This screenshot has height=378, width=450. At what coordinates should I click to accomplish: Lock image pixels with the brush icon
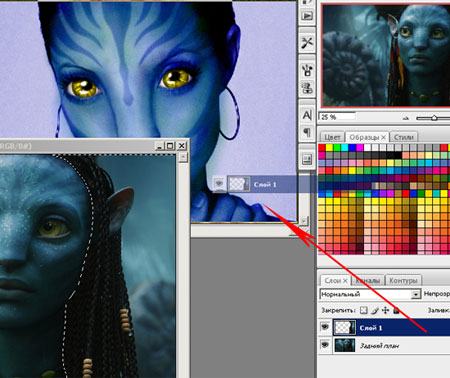[x=375, y=311]
